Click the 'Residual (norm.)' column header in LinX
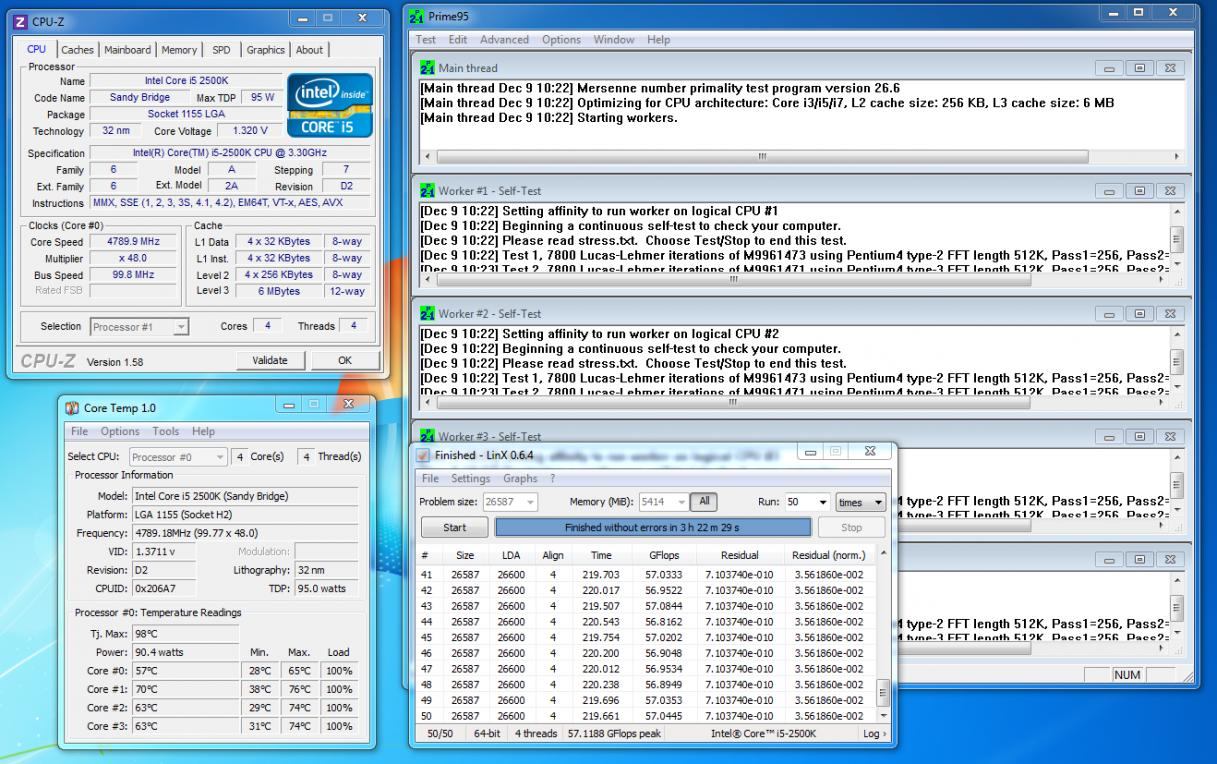The width and height of the screenshot is (1217, 764). (828, 555)
